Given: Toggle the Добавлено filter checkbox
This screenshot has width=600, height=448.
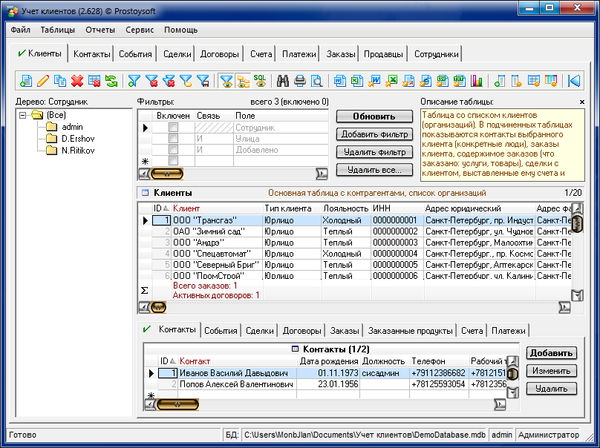Looking at the screenshot, I should 173,151.
